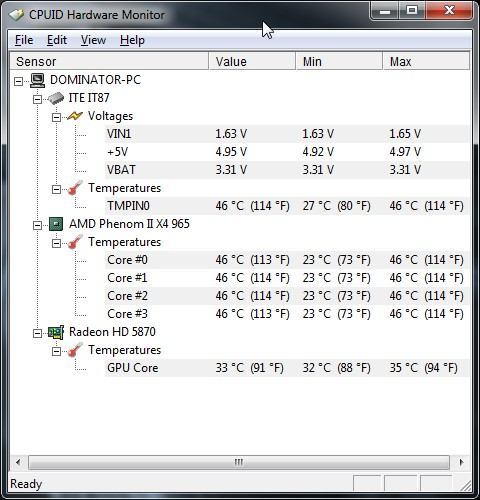This screenshot has height=500, width=480.
Task: Click Core #0 current value 46 °C (113 °F)
Action: coord(252,260)
